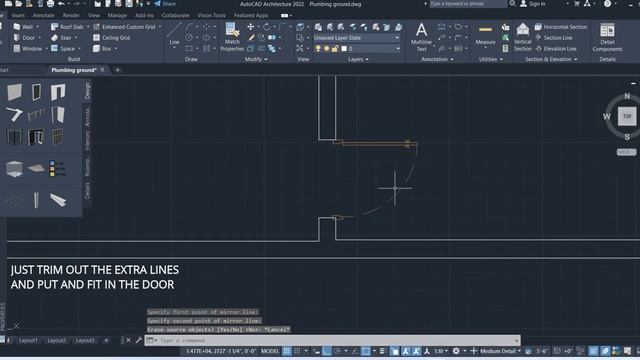Open annotation scale 1:10 dropdown
The width and height of the screenshot is (640, 360).
coord(441,351)
